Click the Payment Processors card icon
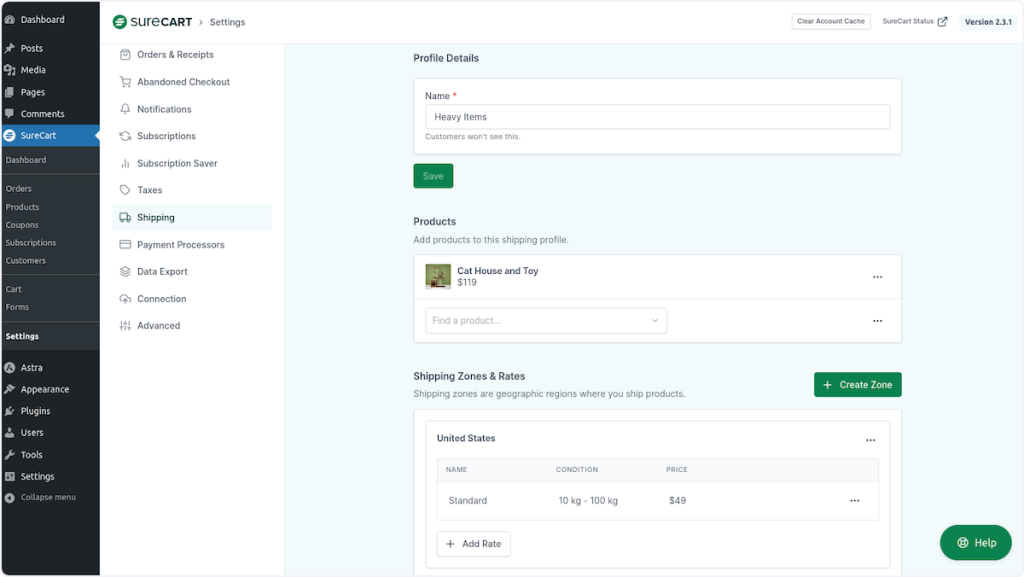 (x=125, y=245)
